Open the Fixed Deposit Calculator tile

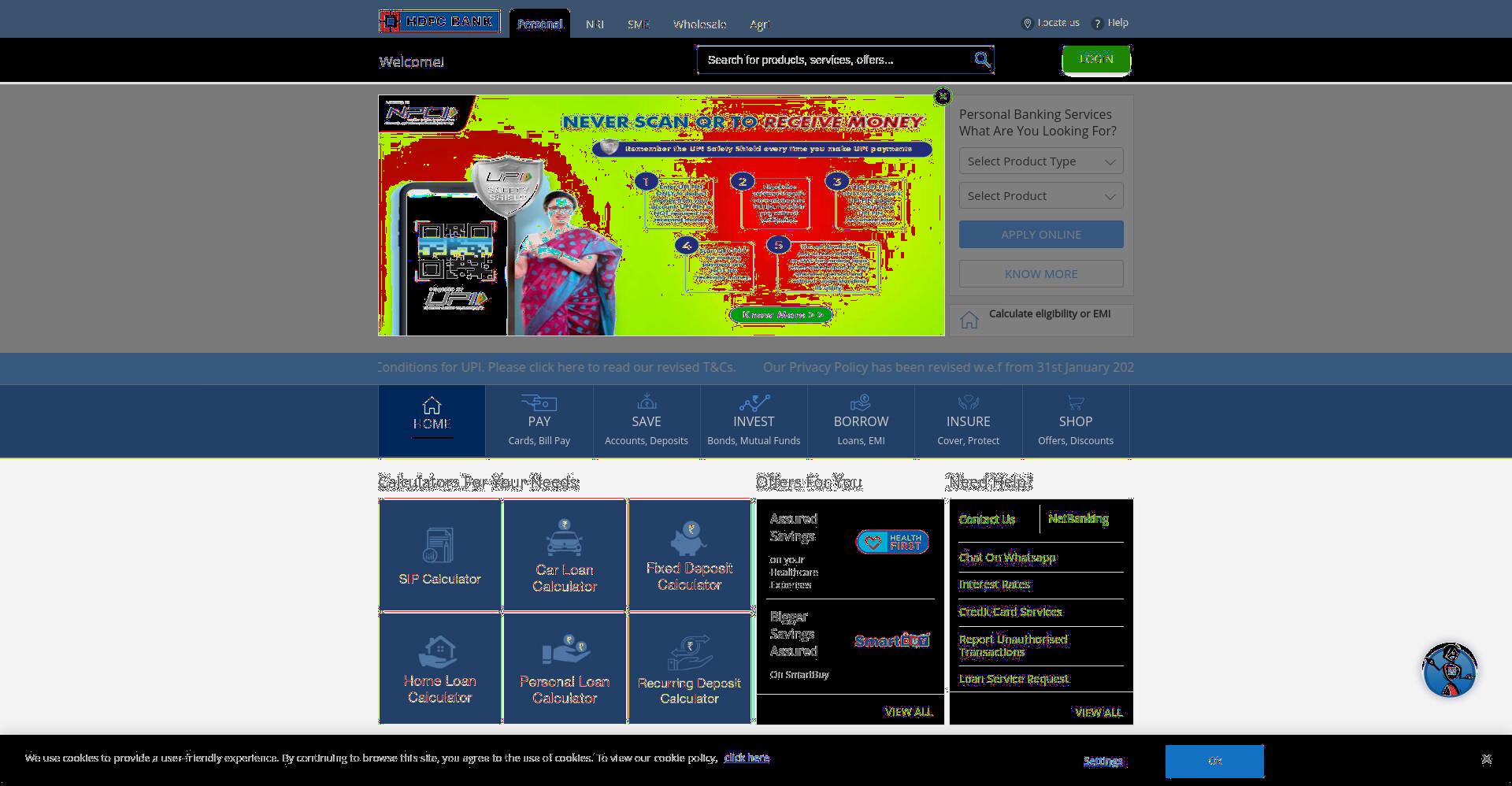689,555
